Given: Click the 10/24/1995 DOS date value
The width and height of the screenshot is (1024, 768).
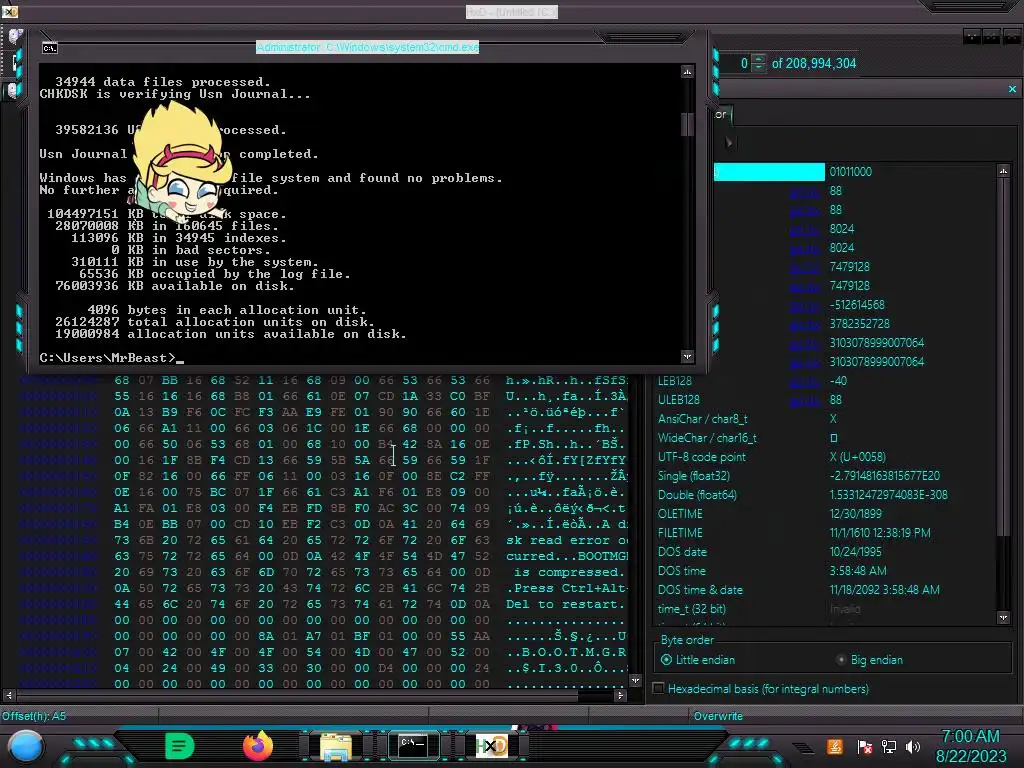Looking at the screenshot, I should tap(855, 552).
